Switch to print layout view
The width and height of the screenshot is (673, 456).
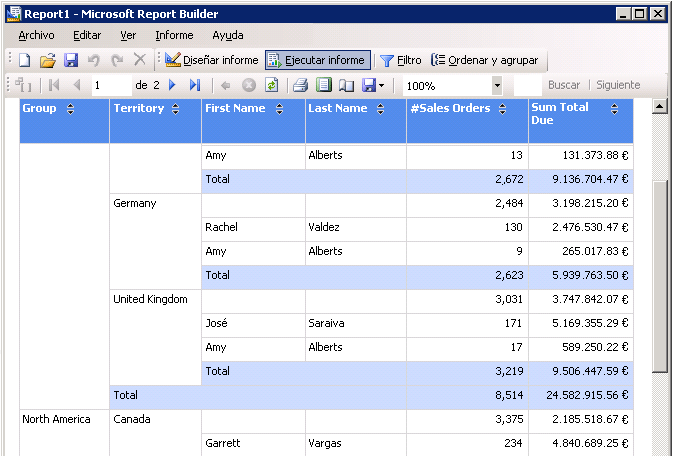pyautogui.click(x=323, y=86)
